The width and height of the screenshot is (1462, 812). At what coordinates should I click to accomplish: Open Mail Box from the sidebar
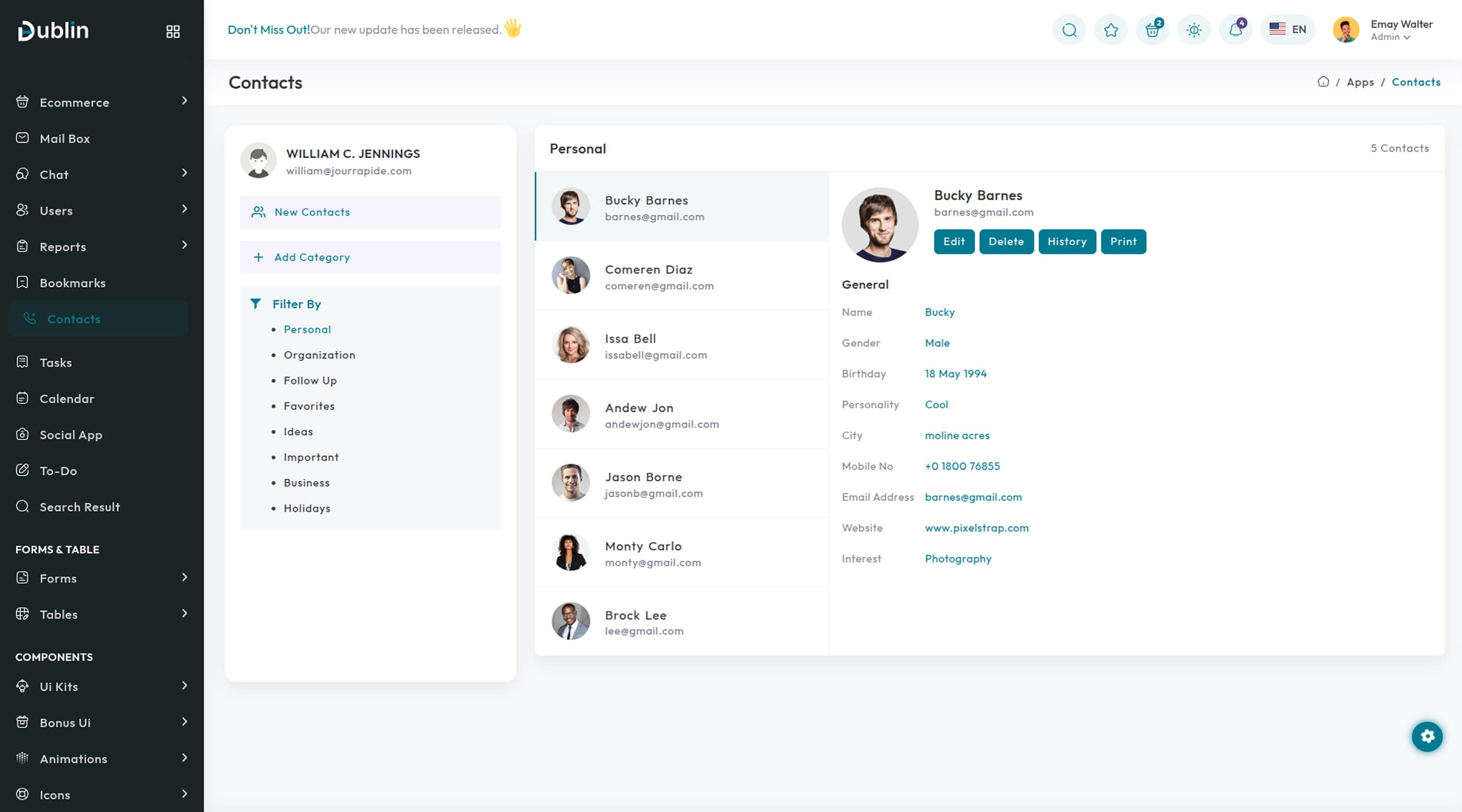[64, 138]
